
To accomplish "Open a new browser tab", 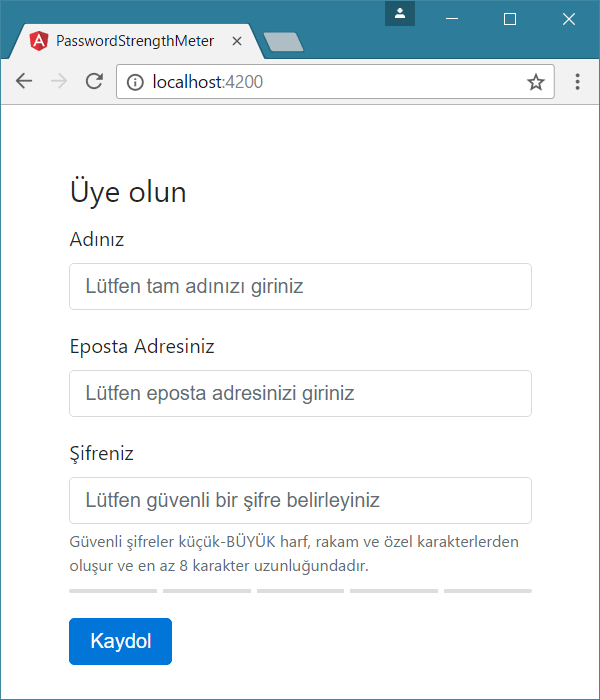I will [x=283, y=42].
